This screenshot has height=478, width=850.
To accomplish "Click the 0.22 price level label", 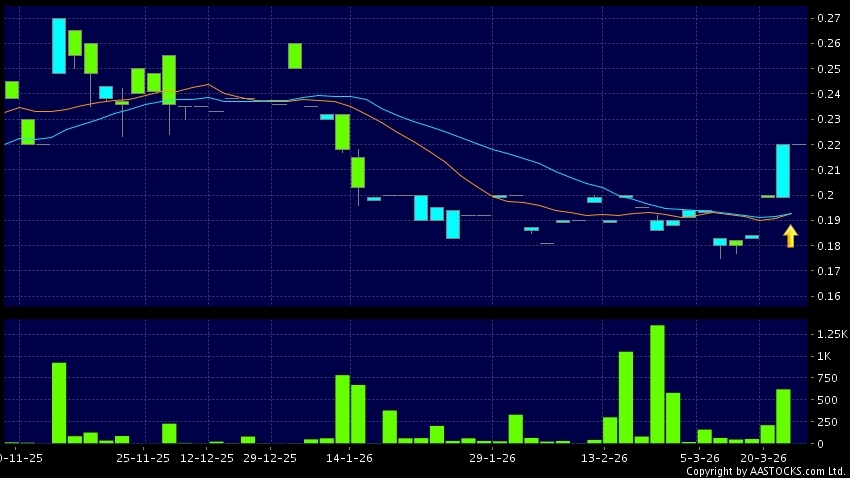I will click(827, 145).
